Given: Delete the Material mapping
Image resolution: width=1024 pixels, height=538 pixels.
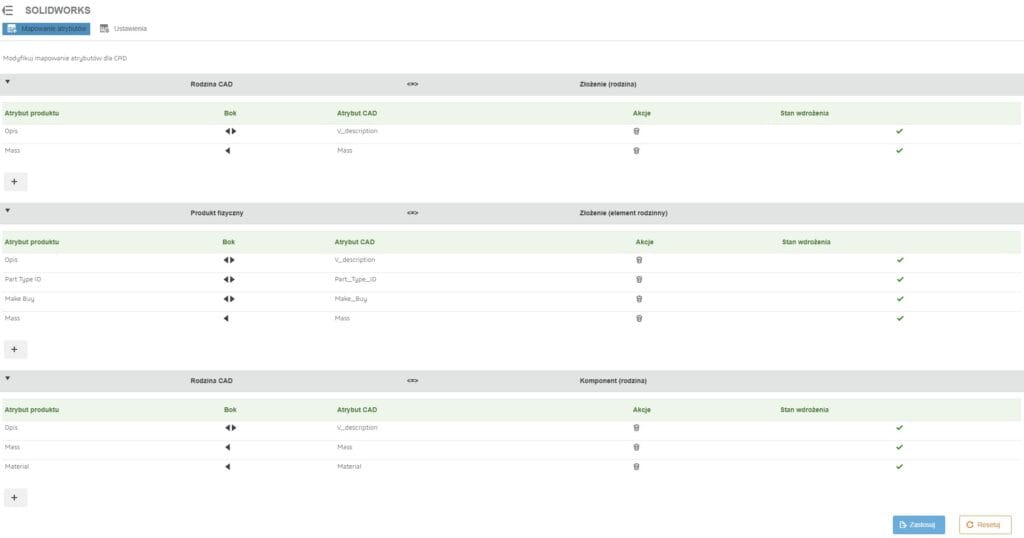Looking at the screenshot, I should [x=636, y=467].
